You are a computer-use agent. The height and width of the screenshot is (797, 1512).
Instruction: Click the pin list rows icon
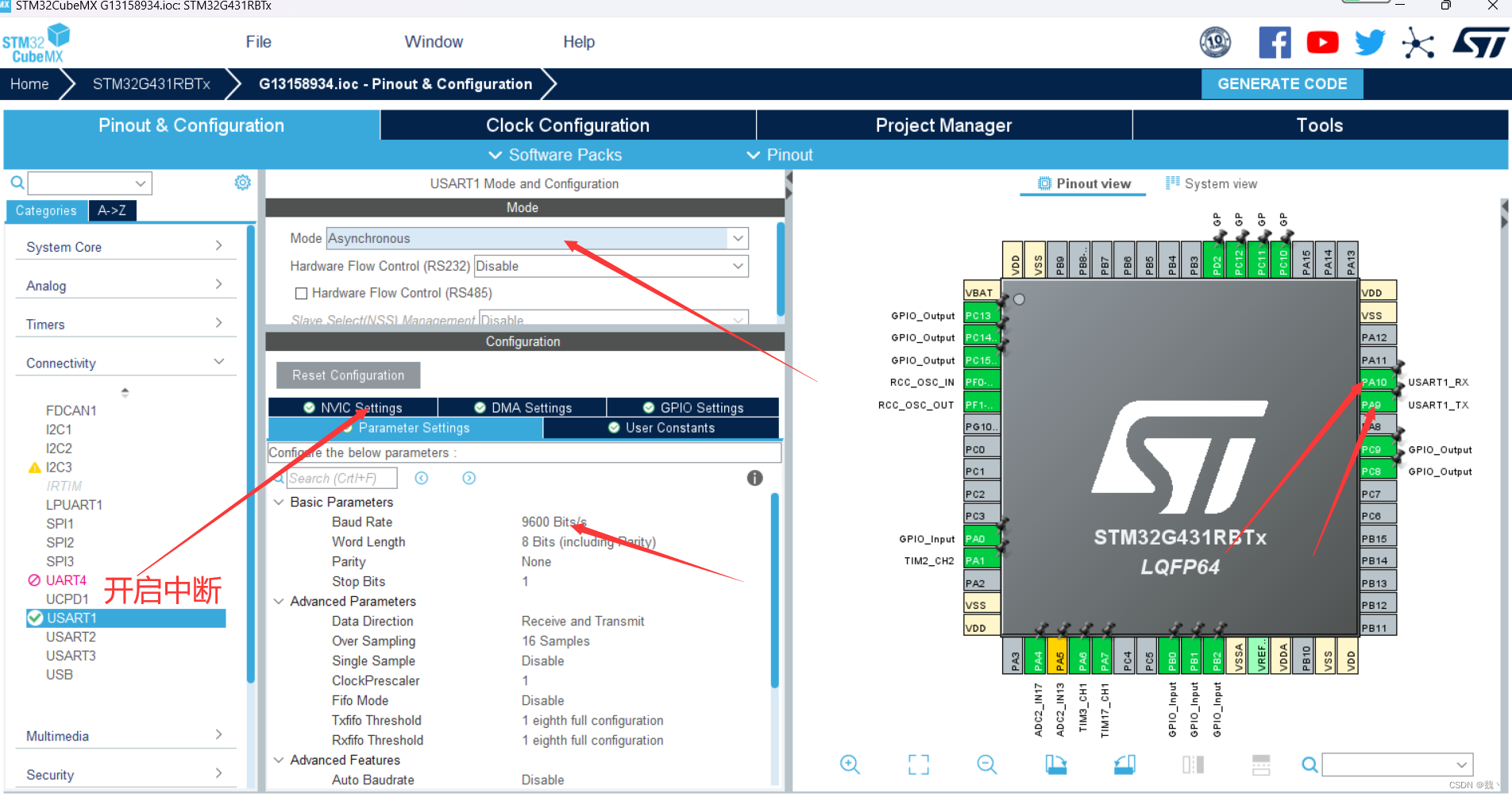[1261, 764]
